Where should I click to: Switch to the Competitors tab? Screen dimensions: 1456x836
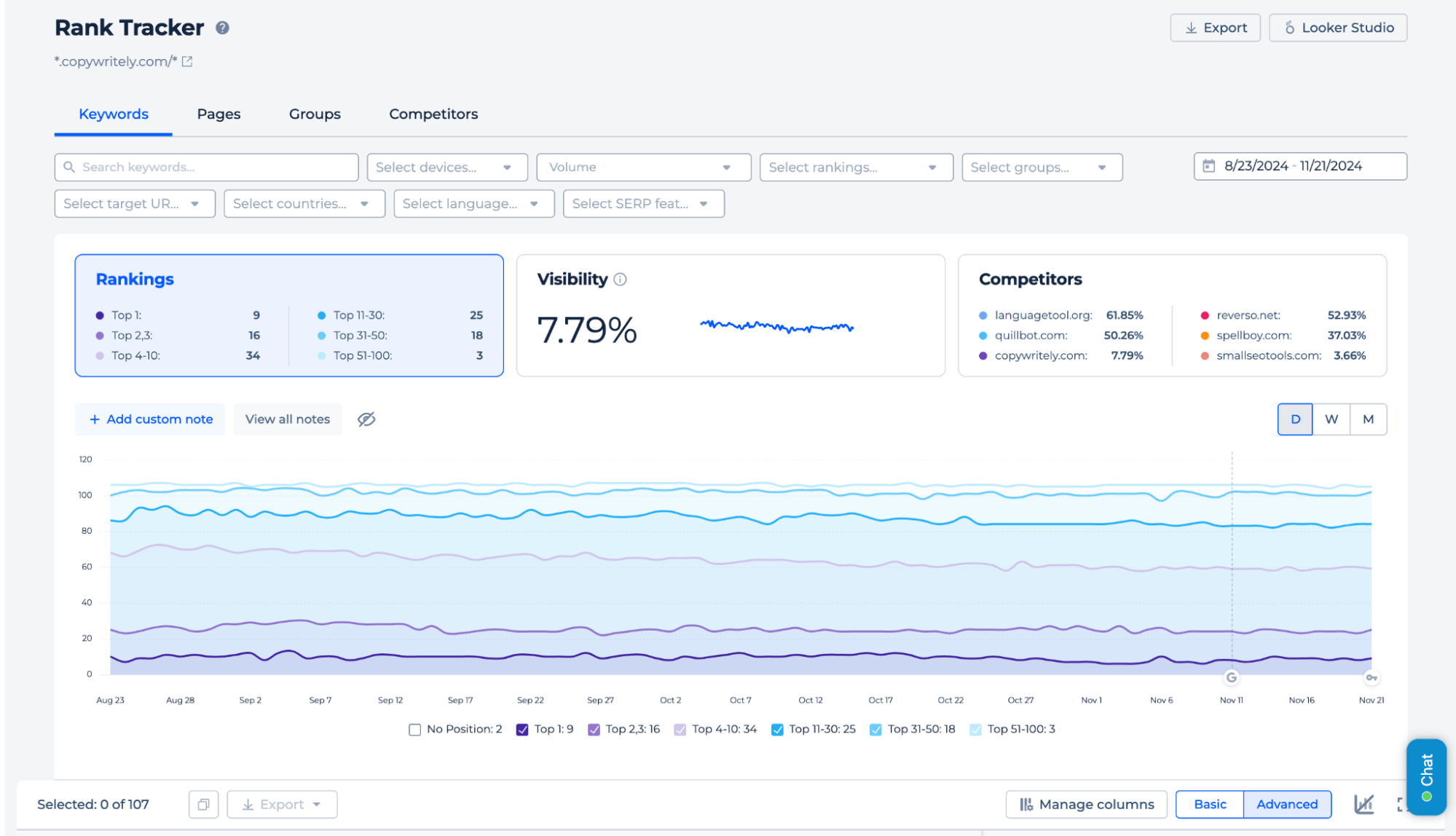[x=434, y=113]
